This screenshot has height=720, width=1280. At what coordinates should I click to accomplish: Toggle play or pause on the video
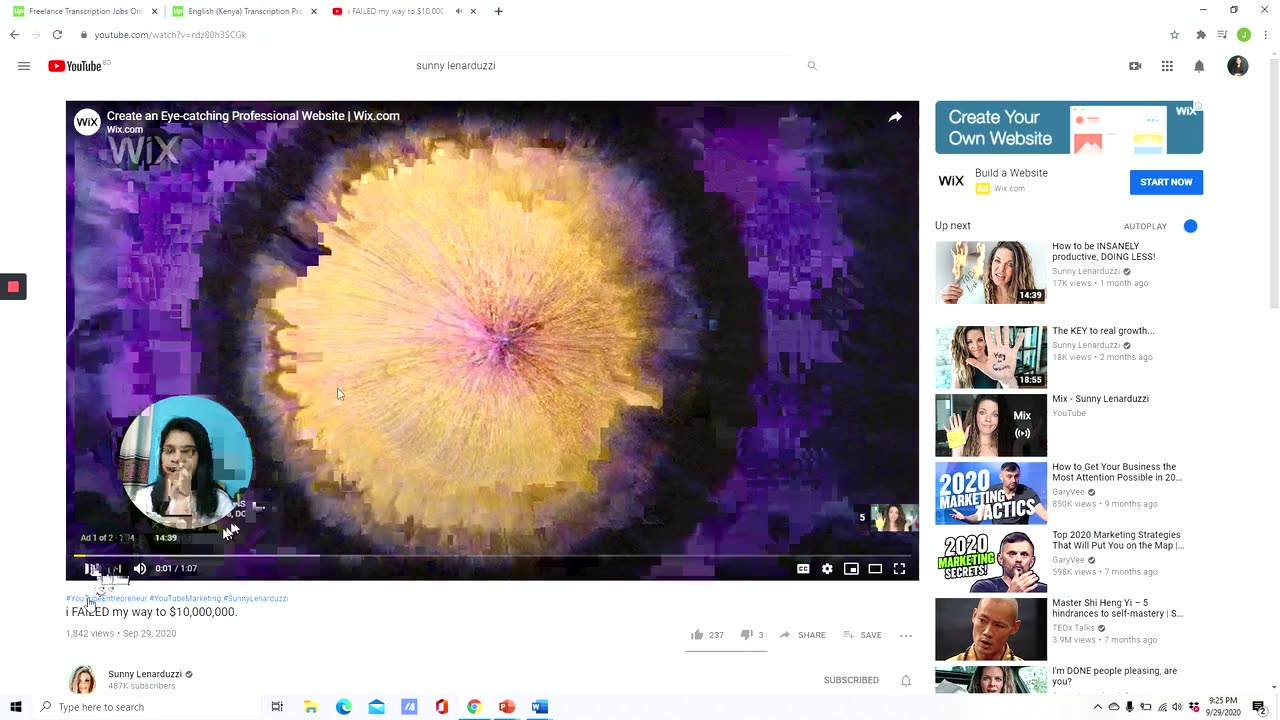[x=91, y=568]
